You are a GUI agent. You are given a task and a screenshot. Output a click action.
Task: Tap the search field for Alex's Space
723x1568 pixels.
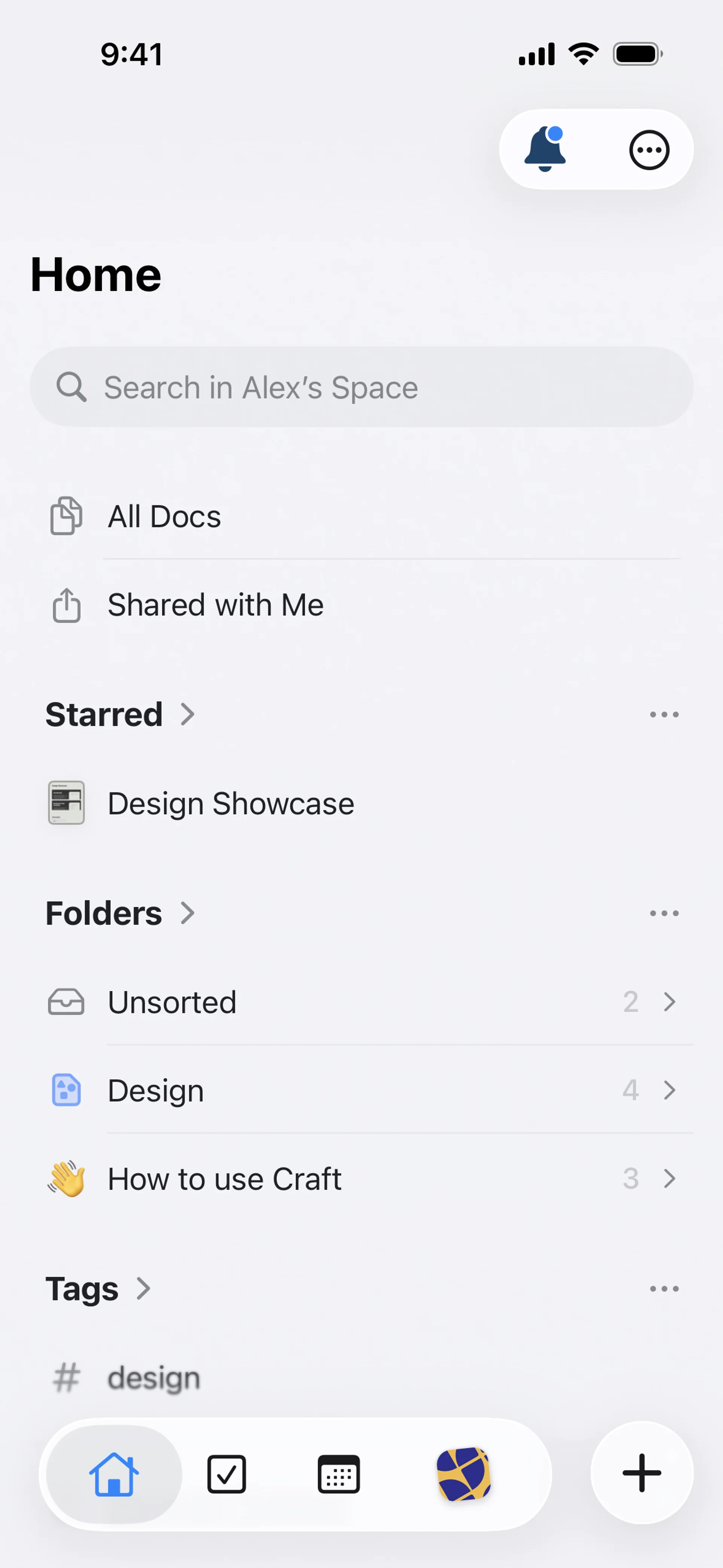[361, 387]
